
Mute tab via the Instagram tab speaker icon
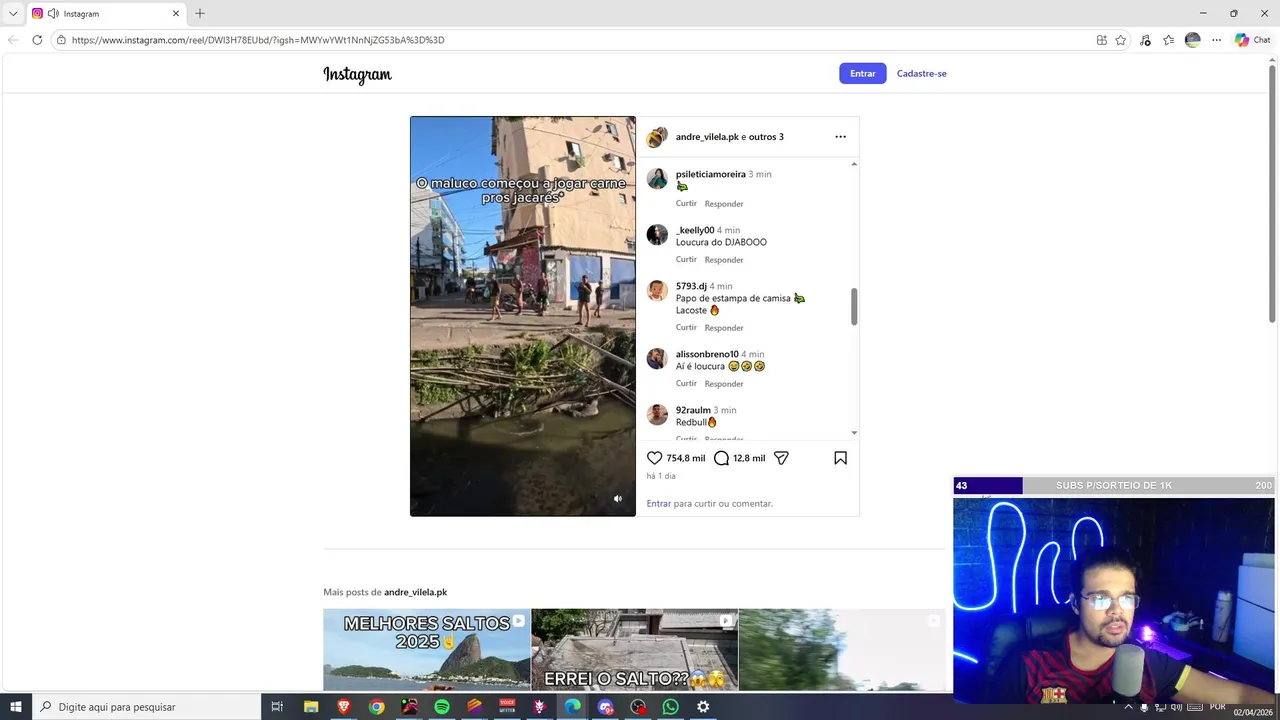point(53,14)
